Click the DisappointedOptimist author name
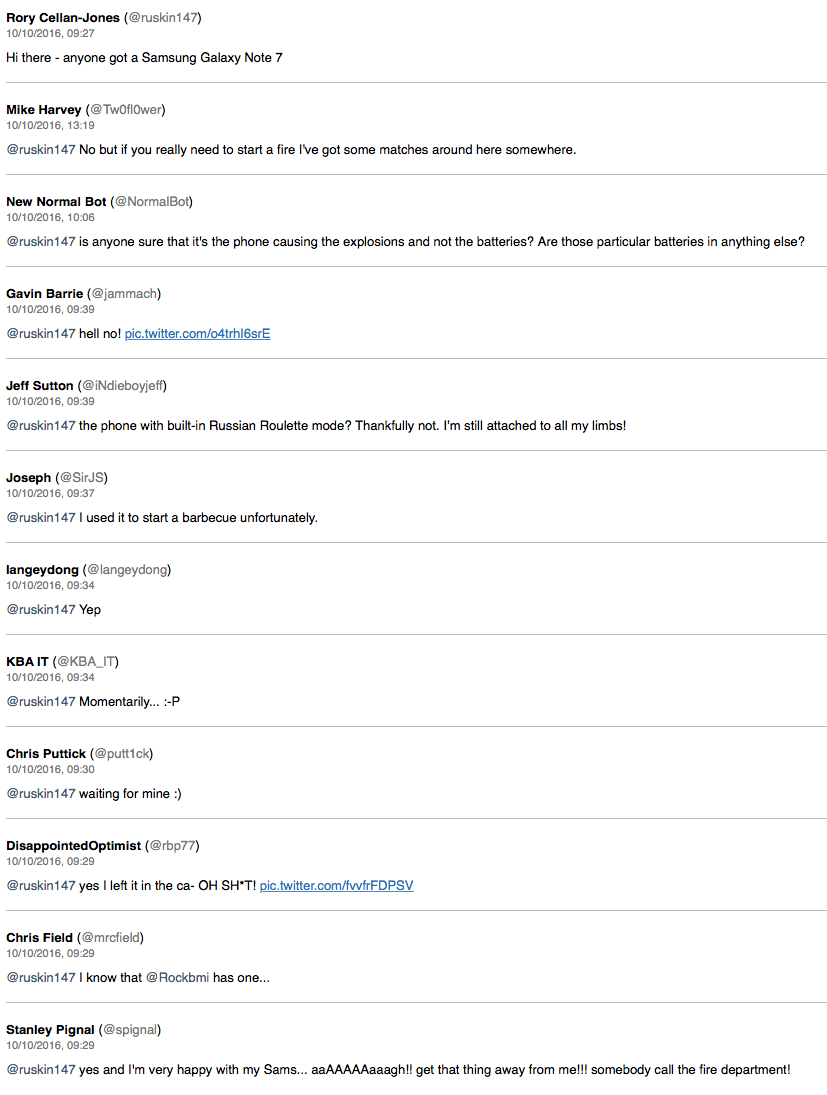 [73, 846]
